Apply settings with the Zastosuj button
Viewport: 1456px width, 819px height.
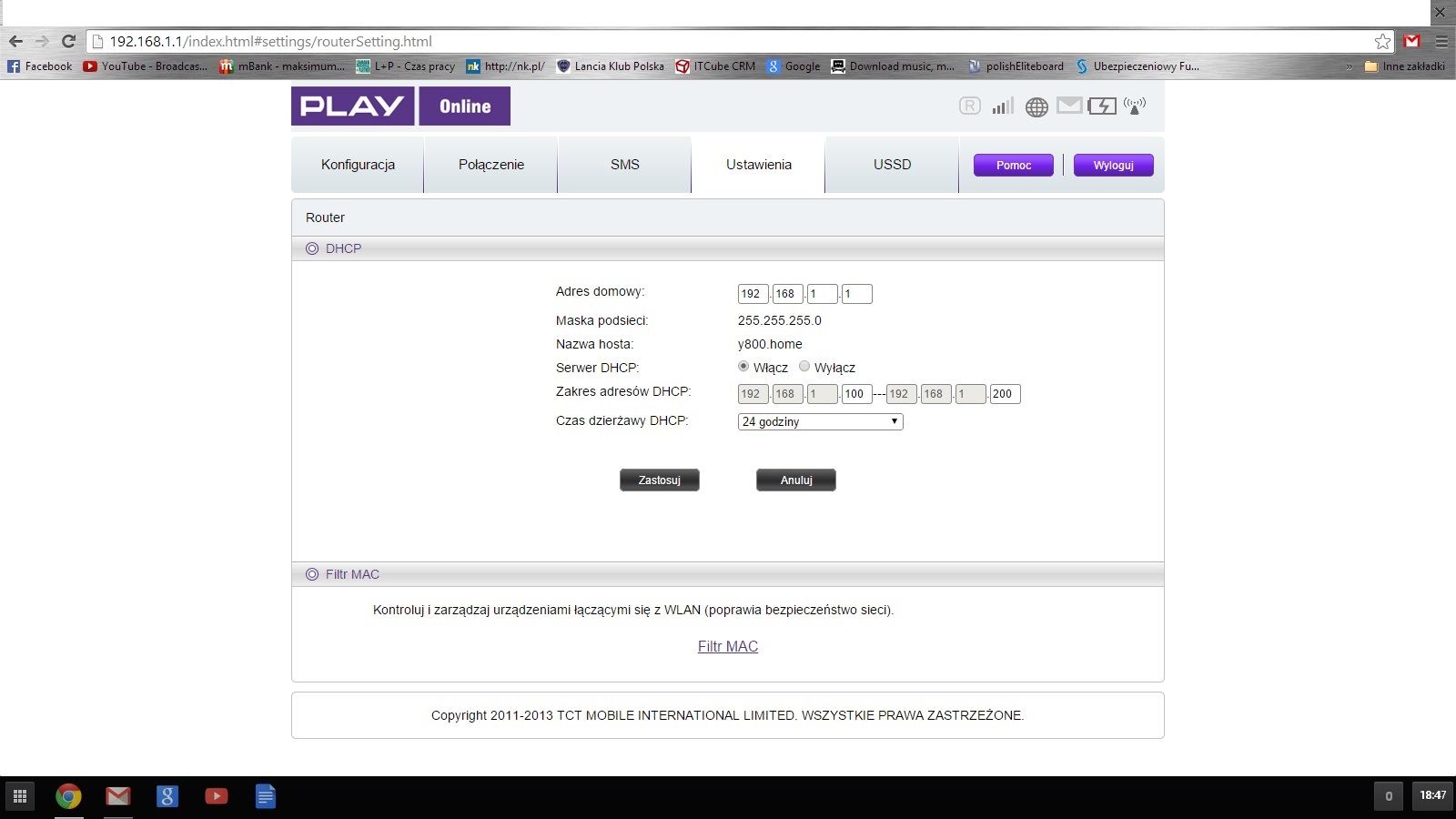659,480
